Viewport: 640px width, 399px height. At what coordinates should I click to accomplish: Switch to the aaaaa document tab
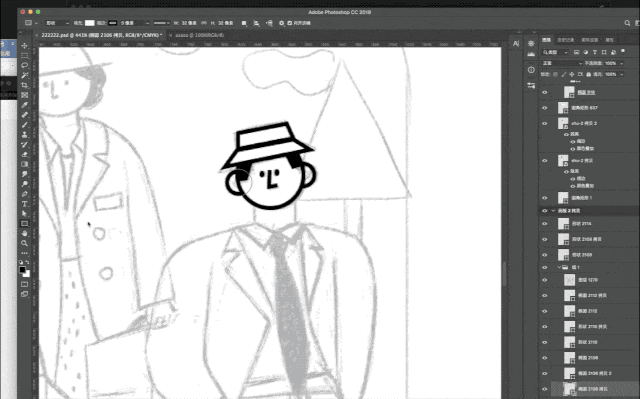pos(199,35)
